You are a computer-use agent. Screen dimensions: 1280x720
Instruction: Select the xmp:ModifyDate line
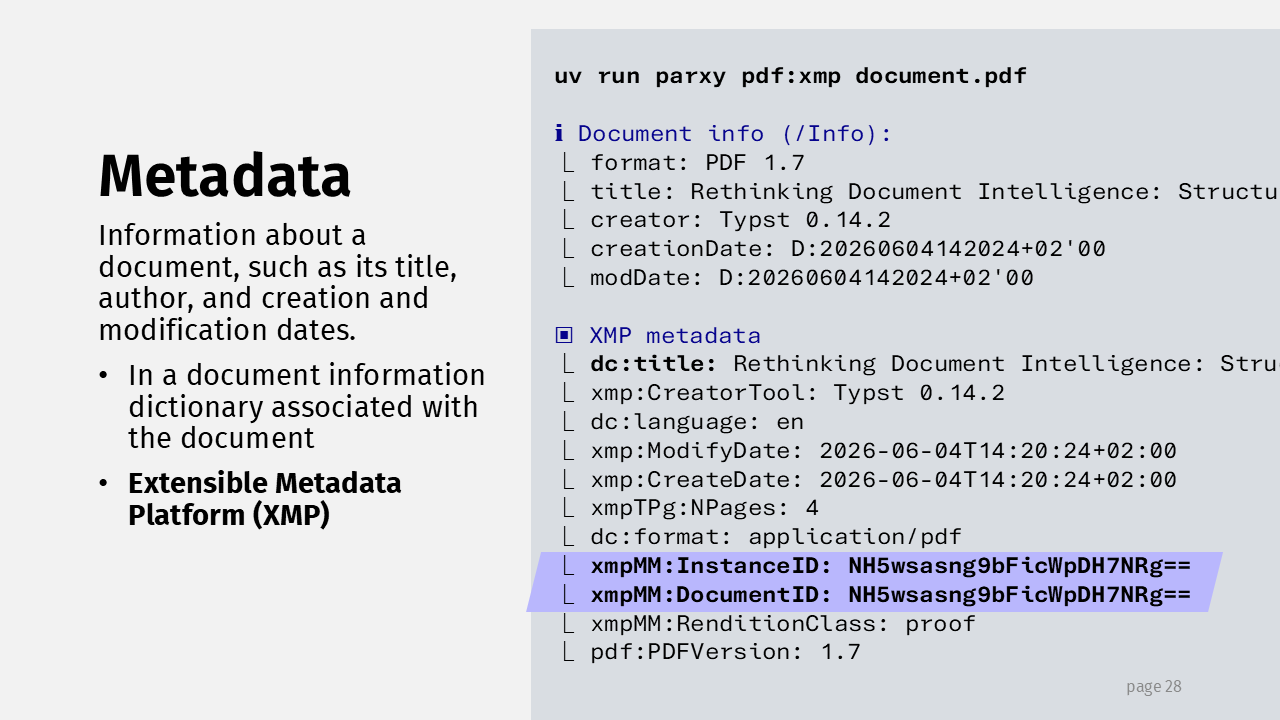870,451
